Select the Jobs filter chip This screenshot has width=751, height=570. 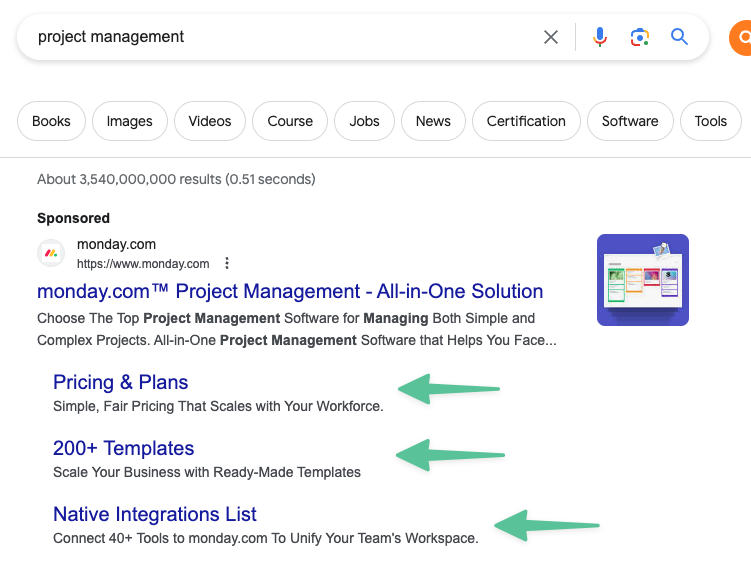[364, 121]
